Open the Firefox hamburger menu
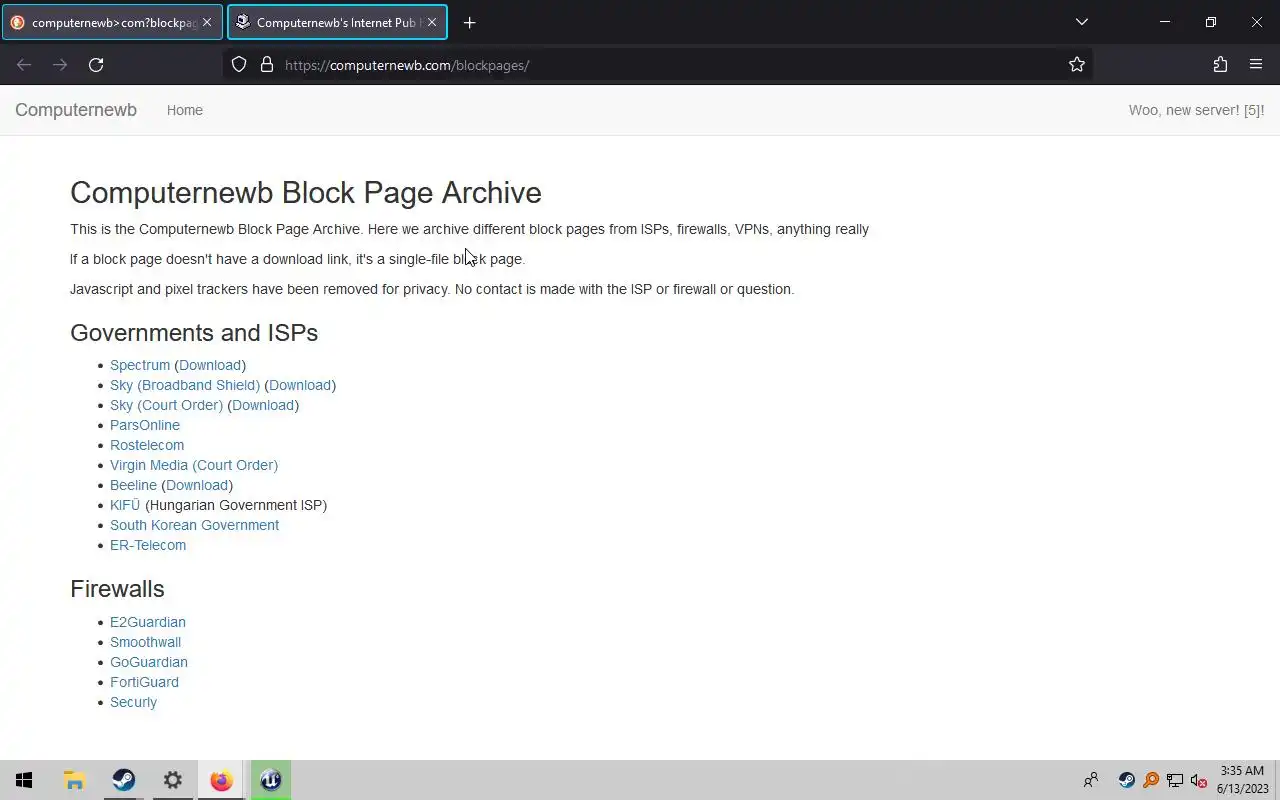1280x800 pixels. click(x=1256, y=65)
